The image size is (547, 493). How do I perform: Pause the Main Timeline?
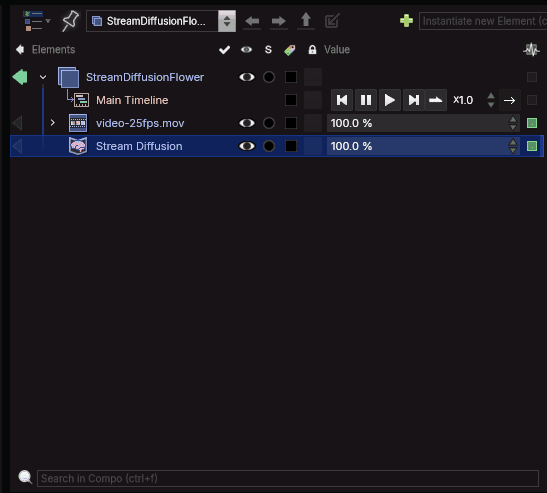(x=366, y=100)
